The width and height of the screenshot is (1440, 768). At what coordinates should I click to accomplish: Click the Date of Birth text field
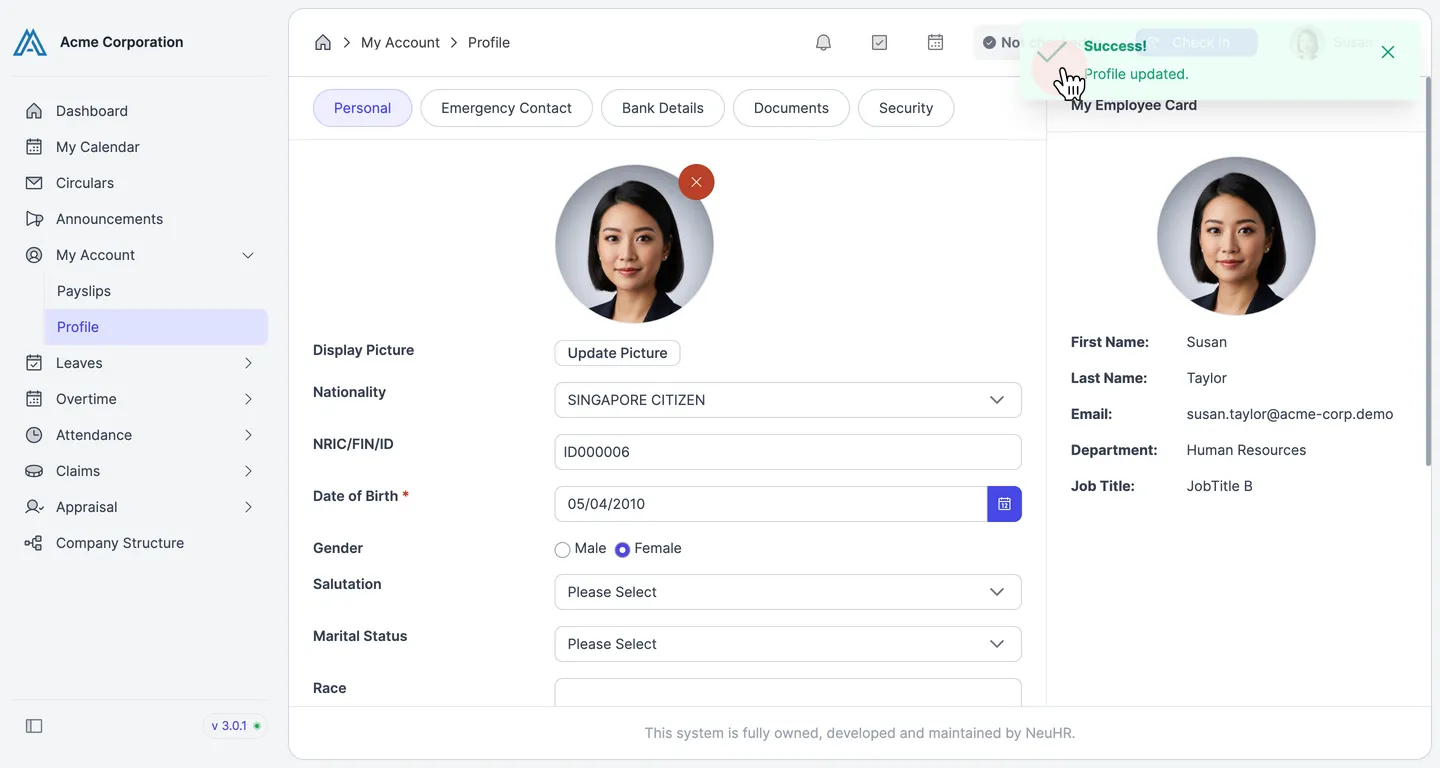click(x=771, y=504)
